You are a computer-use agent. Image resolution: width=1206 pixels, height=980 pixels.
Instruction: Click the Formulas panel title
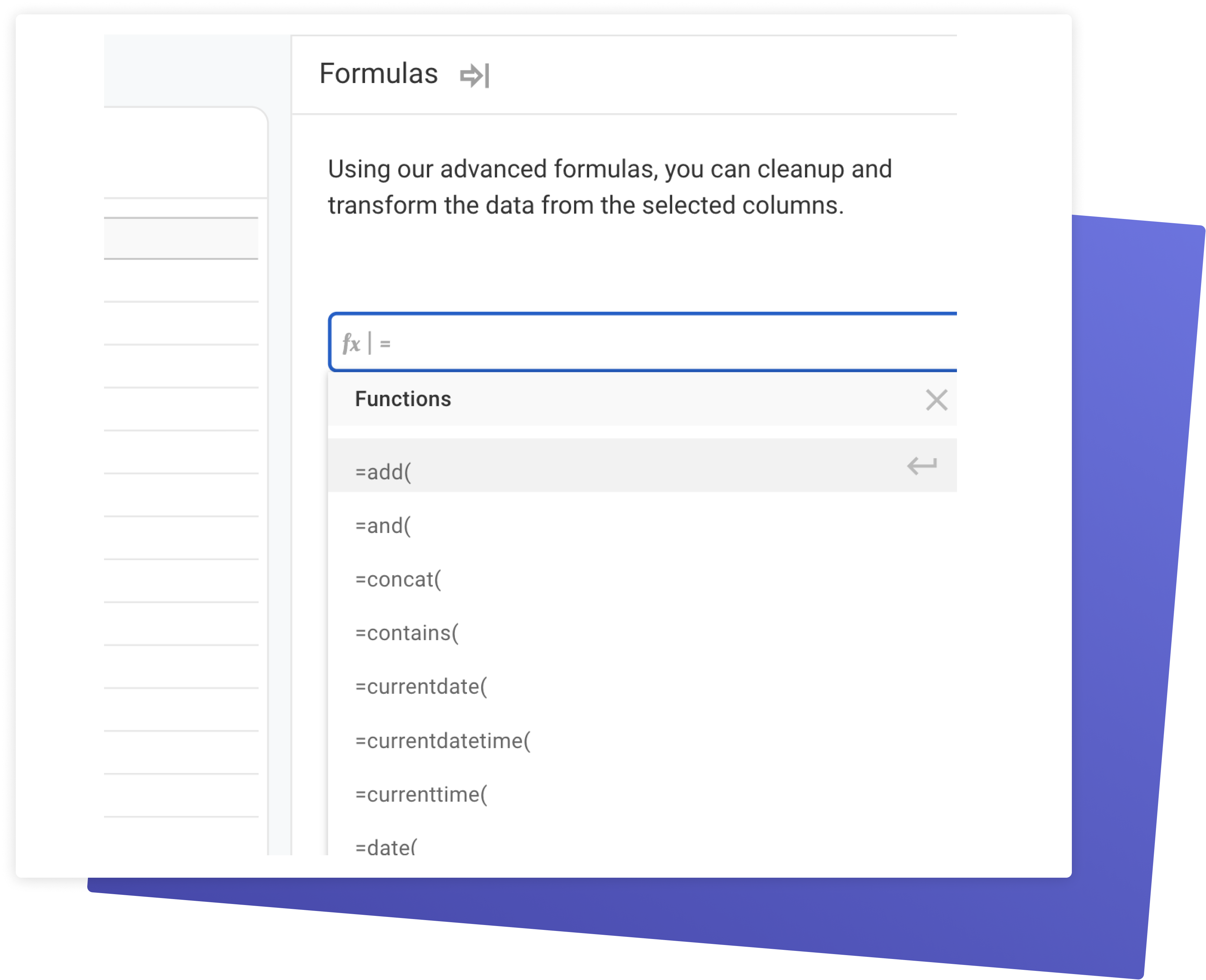(379, 74)
